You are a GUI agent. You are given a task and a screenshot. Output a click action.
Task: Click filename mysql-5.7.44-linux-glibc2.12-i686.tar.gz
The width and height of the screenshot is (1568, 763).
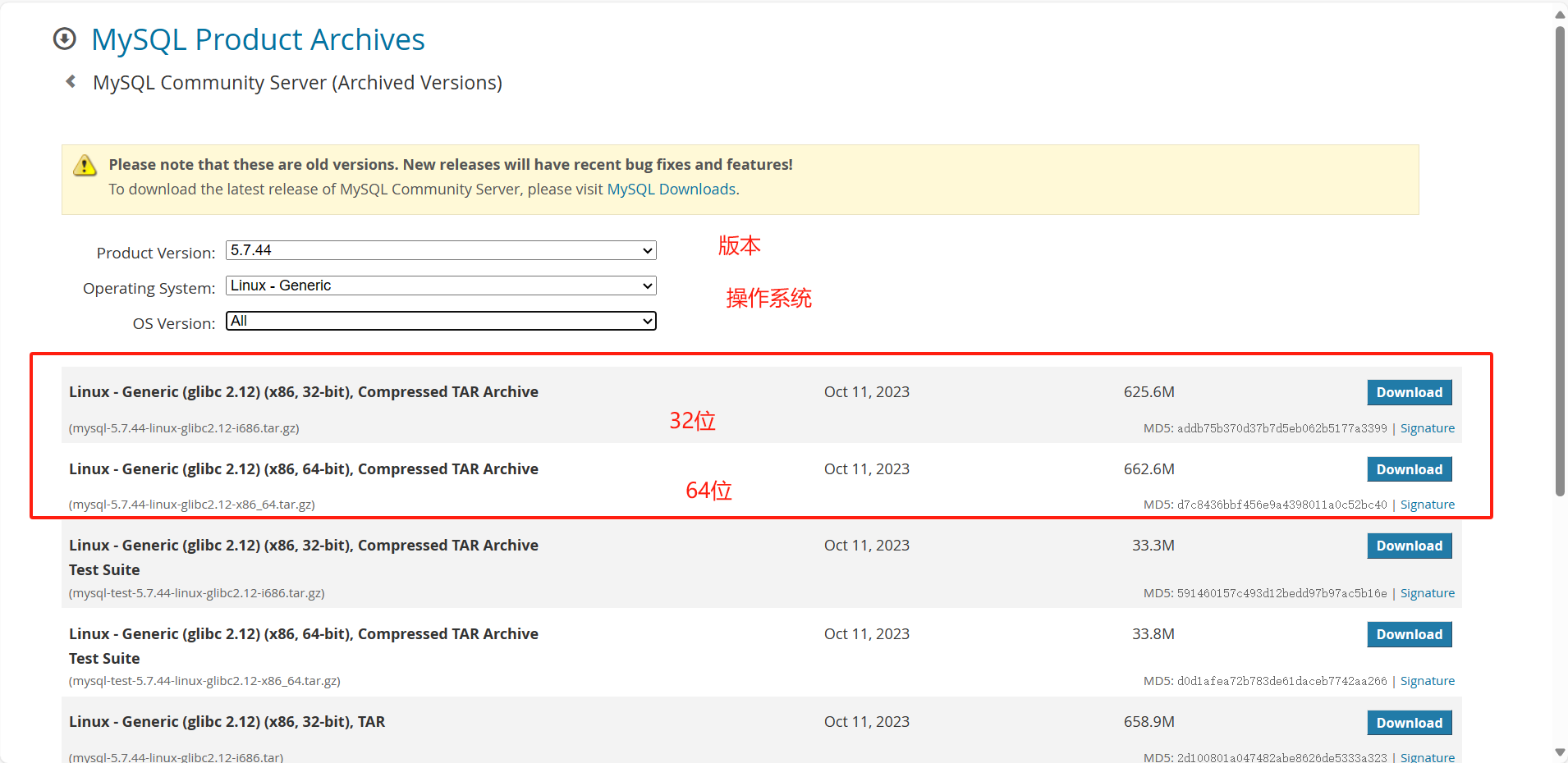pos(184,428)
